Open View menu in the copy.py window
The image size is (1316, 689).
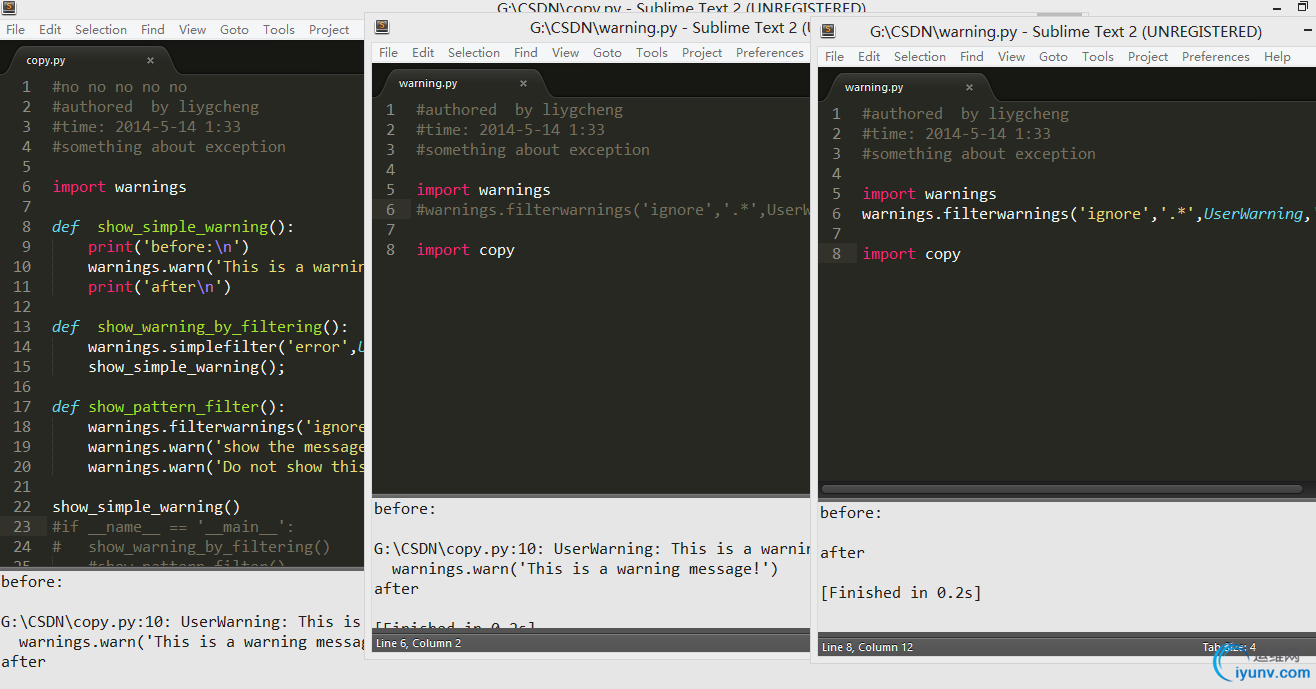193,30
